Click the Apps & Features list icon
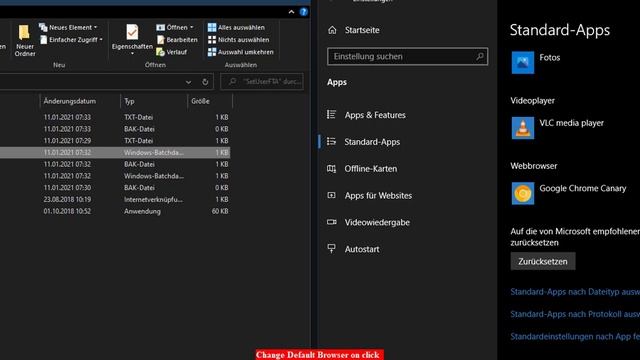The width and height of the screenshot is (640, 360). (331, 115)
